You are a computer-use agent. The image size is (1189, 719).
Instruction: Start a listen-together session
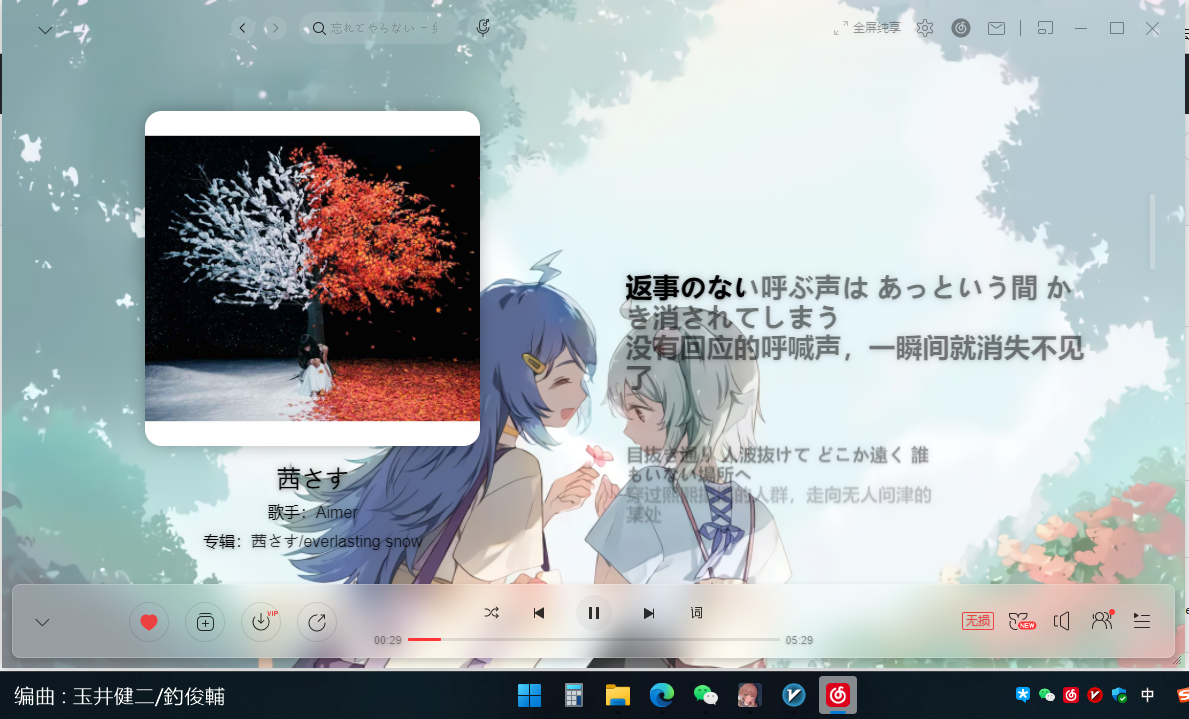pos(1101,621)
